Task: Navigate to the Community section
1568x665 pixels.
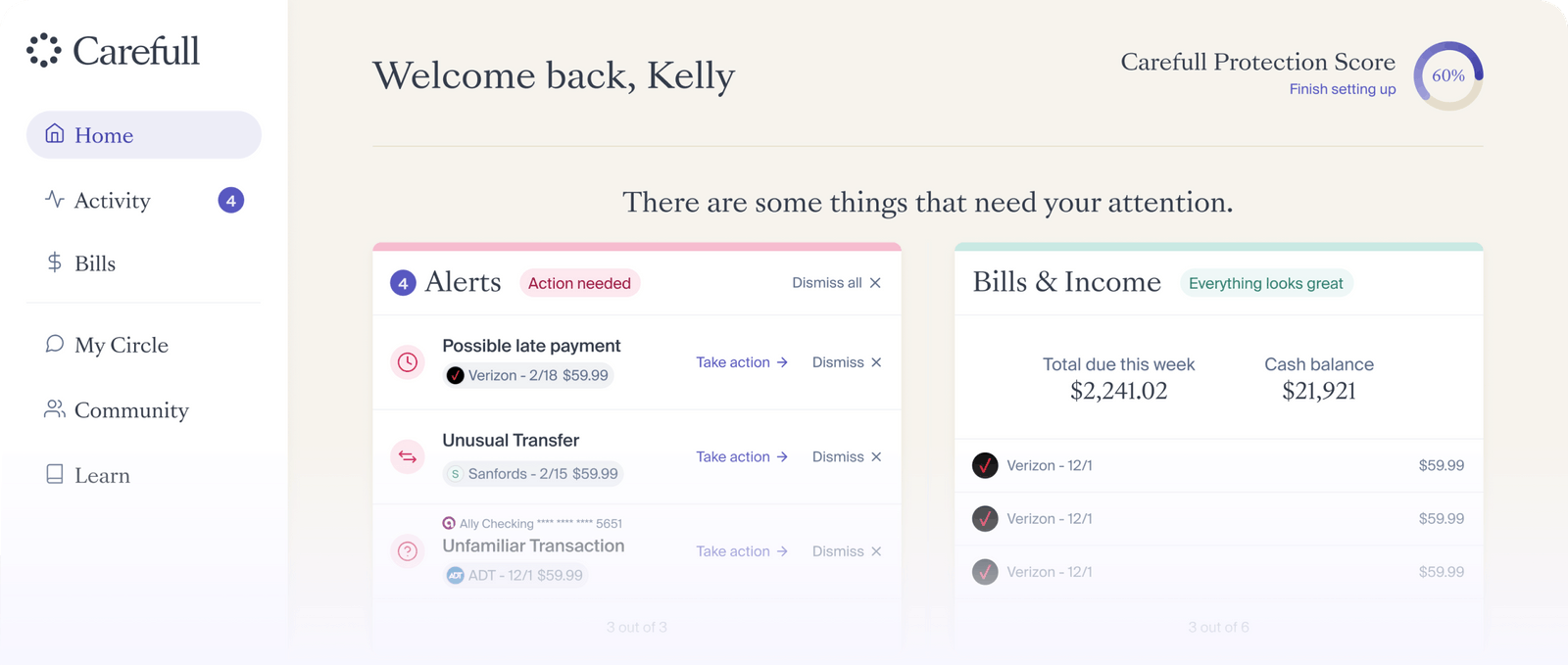Action: point(131,410)
